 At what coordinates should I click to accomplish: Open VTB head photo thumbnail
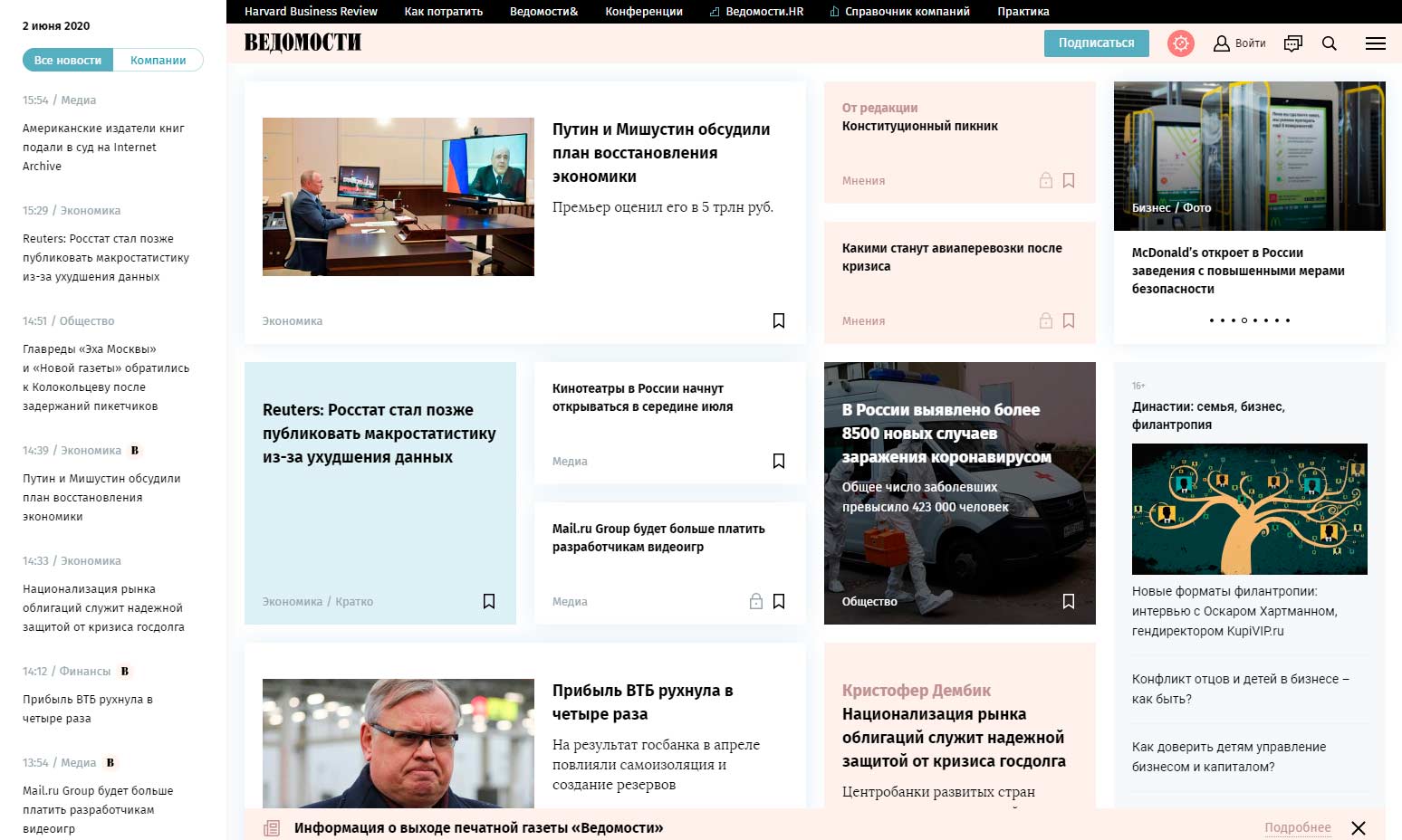click(x=399, y=742)
